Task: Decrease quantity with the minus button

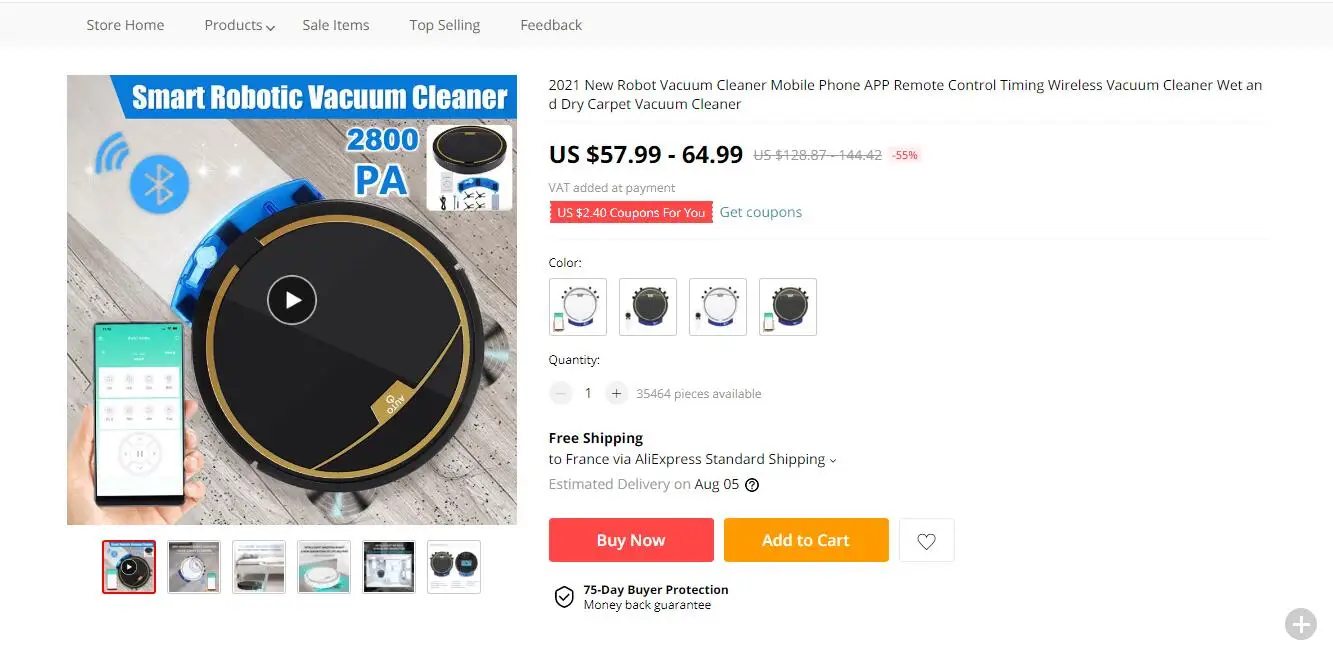Action: click(561, 393)
